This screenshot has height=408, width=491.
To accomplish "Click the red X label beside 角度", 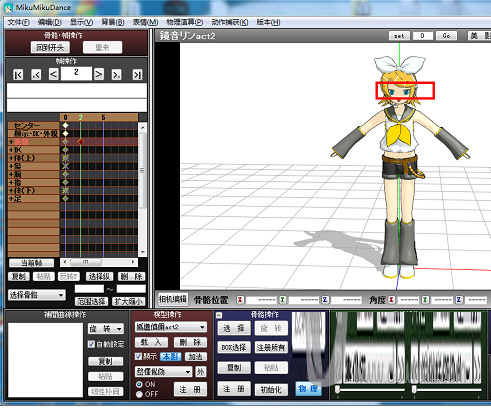I will click(391, 300).
